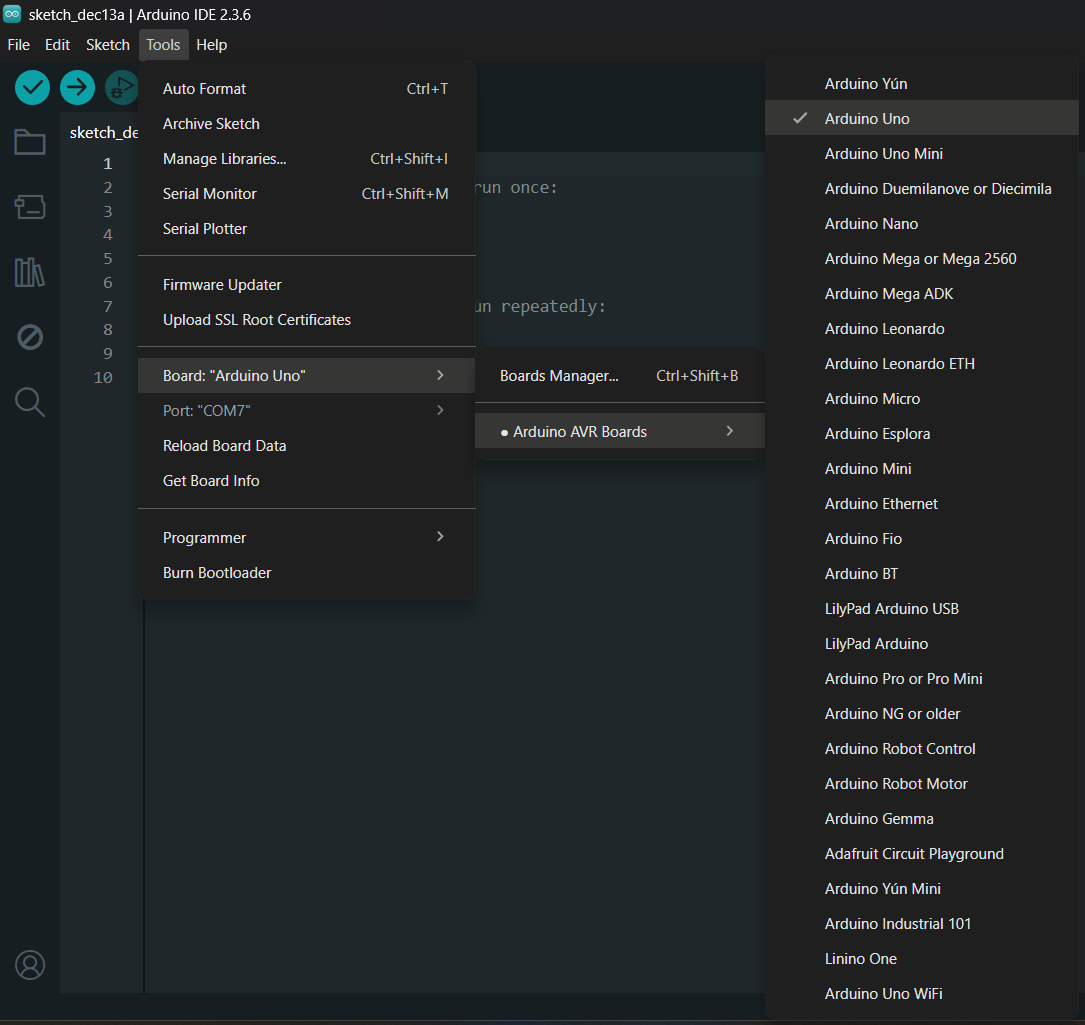Click the account profile icon at bottom-left
Image resolution: width=1085 pixels, height=1025 pixels.
point(30,965)
